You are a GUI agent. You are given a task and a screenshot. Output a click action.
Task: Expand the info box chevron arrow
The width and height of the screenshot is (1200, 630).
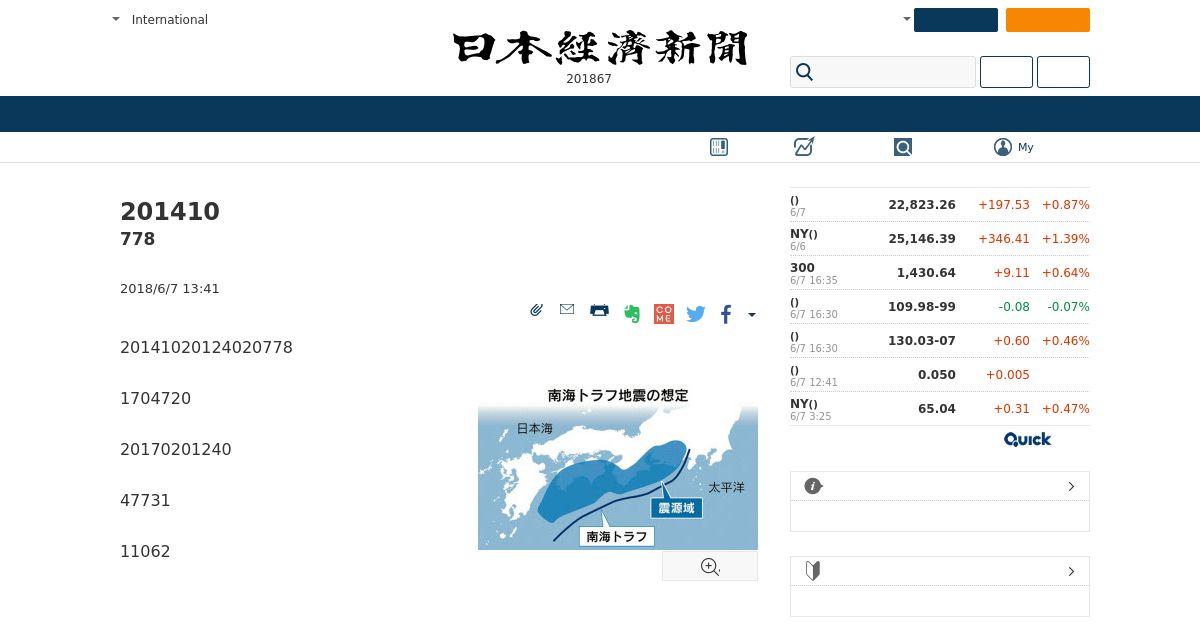coord(1071,486)
